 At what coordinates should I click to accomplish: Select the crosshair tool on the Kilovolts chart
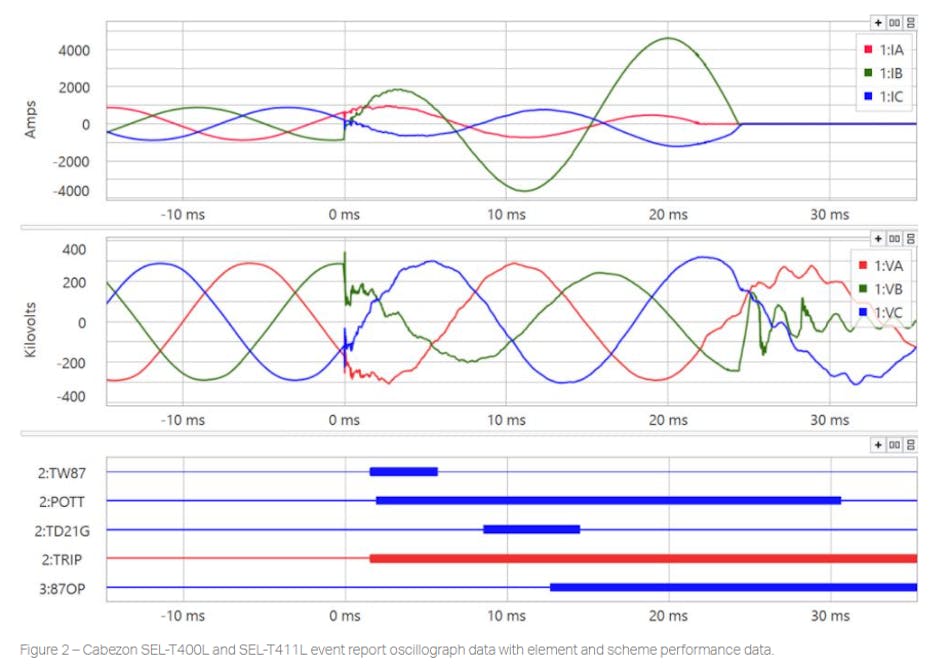[878, 238]
